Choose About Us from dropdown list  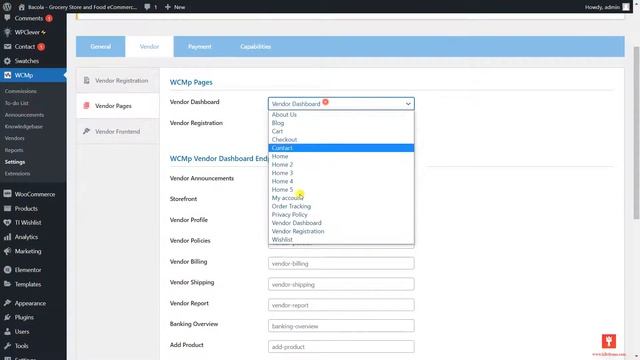[341, 114]
